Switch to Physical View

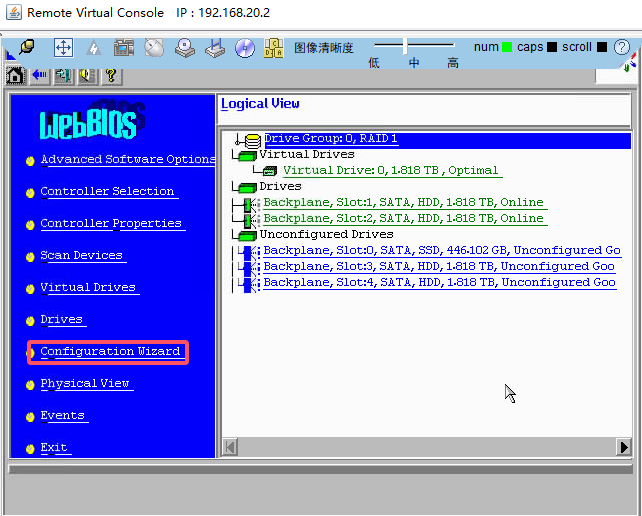[x=86, y=383]
